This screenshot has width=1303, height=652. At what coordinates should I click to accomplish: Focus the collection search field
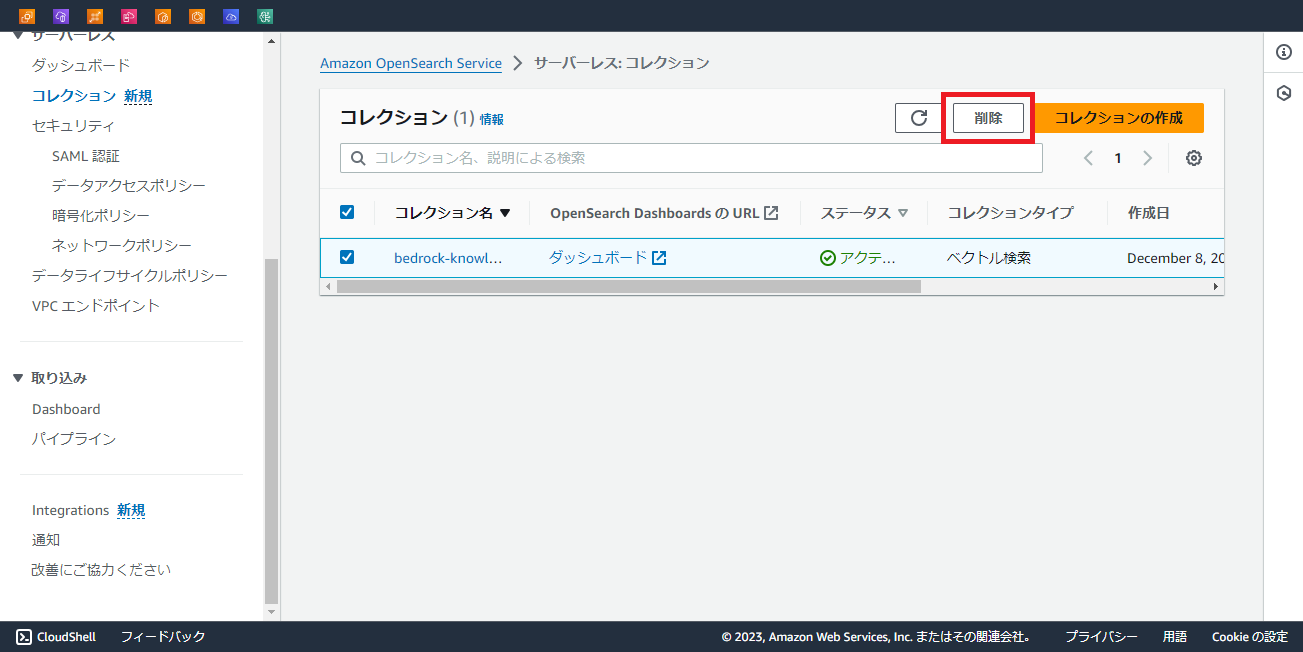pyautogui.click(x=691, y=158)
